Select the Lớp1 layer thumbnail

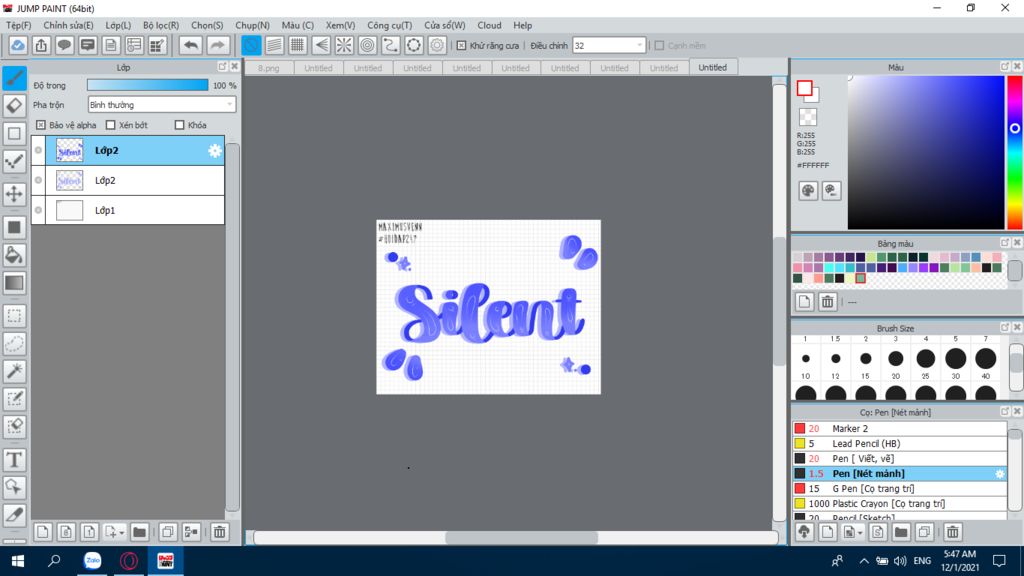69,210
